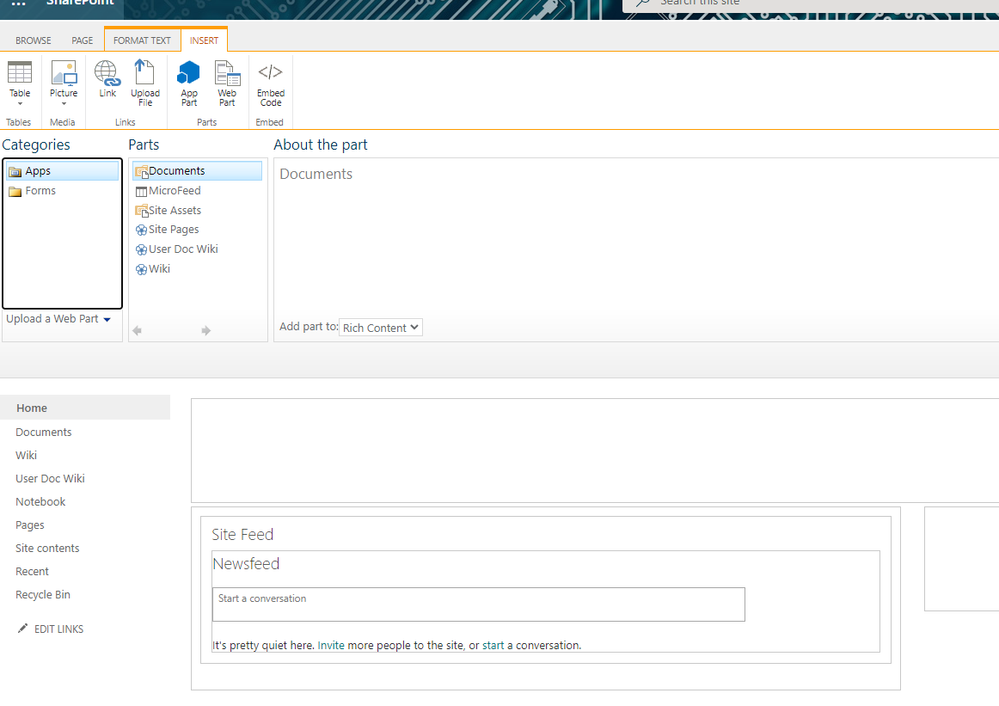Image resolution: width=999 pixels, height=706 pixels.
Task: Insert a Picture from the ribbon
Action: [64, 83]
